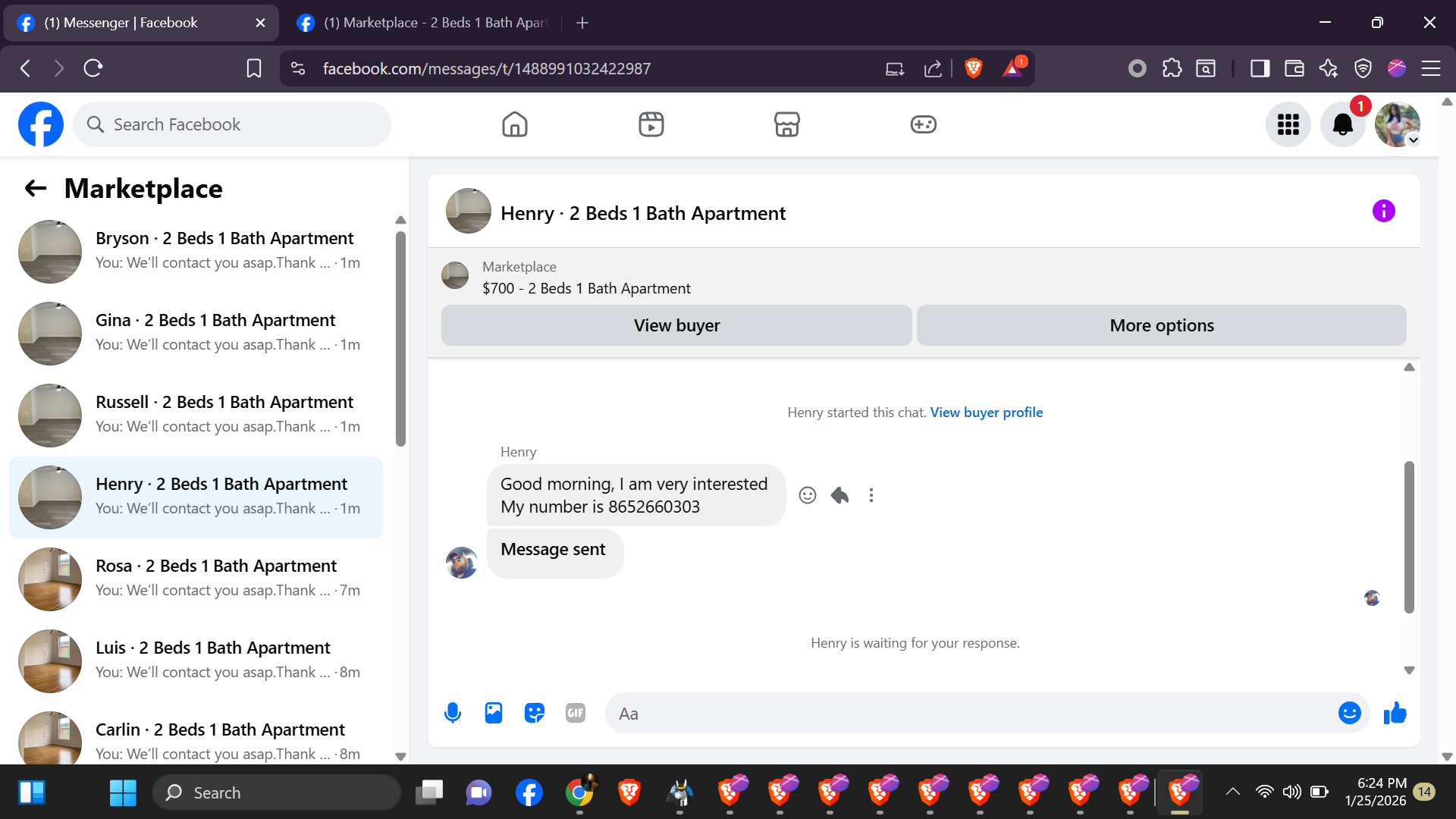Viewport: 1456px width, 819px height.
Task: Record a voice clip
Action: tap(453, 713)
